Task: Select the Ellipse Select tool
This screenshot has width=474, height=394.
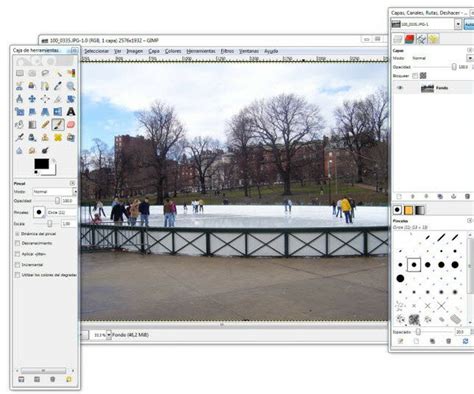Action: point(32,73)
